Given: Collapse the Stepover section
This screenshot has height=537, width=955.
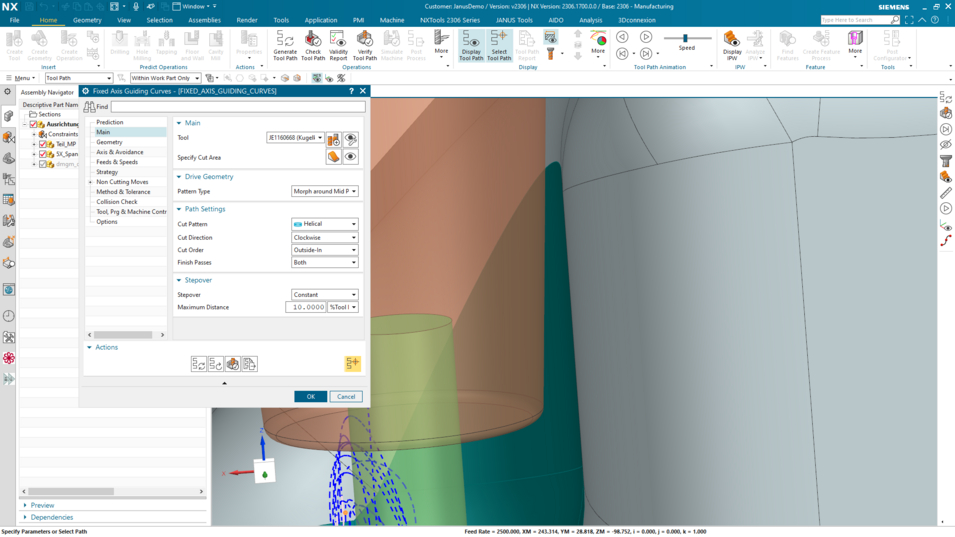Looking at the screenshot, I should 179,280.
